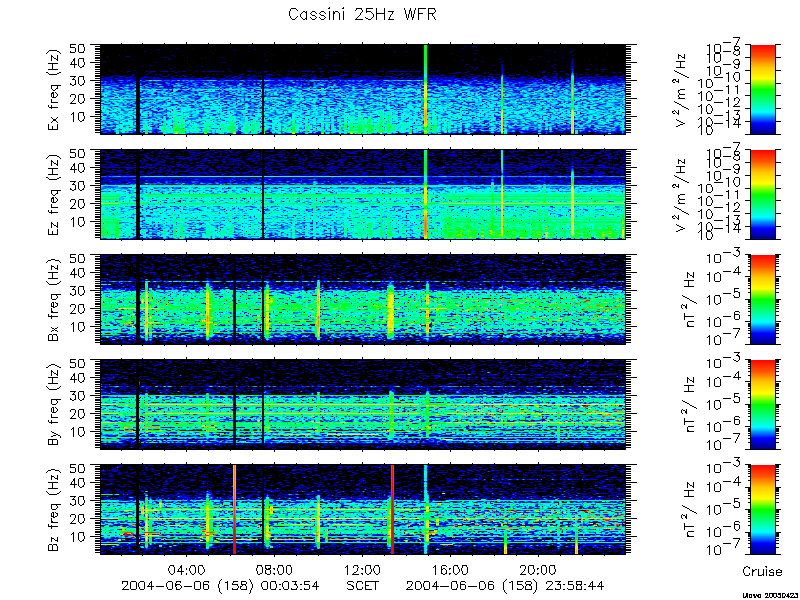Click the Bz panel color bar
Screen dimensions: 800x600
click(762, 510)
